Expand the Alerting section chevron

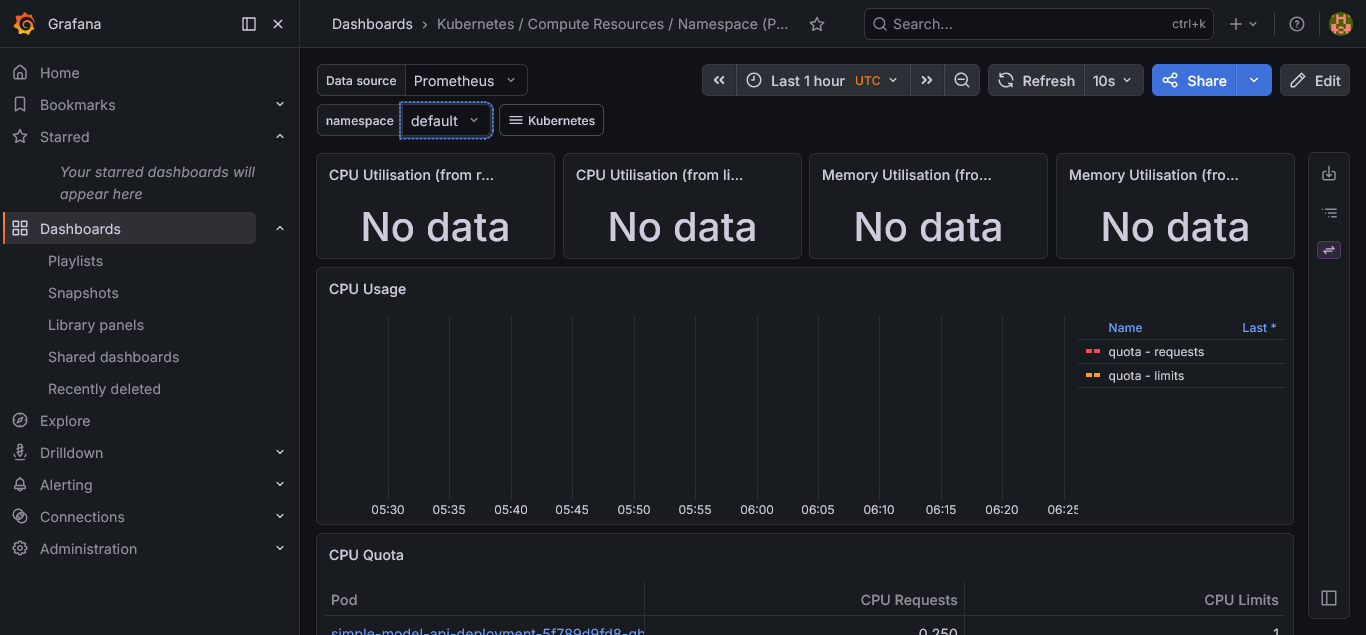(x=280, y=485)
